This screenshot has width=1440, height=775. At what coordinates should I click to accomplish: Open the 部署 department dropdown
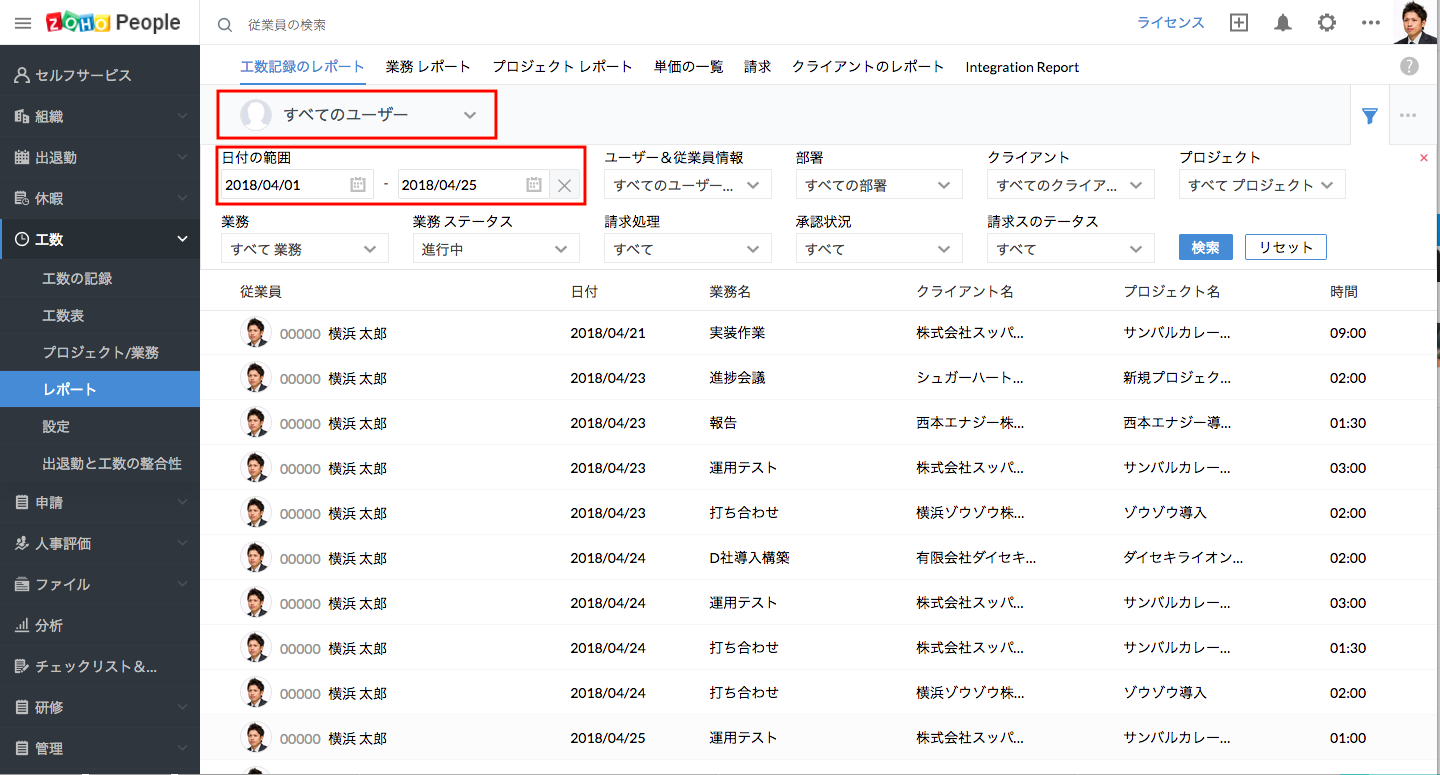click(878, 185)
